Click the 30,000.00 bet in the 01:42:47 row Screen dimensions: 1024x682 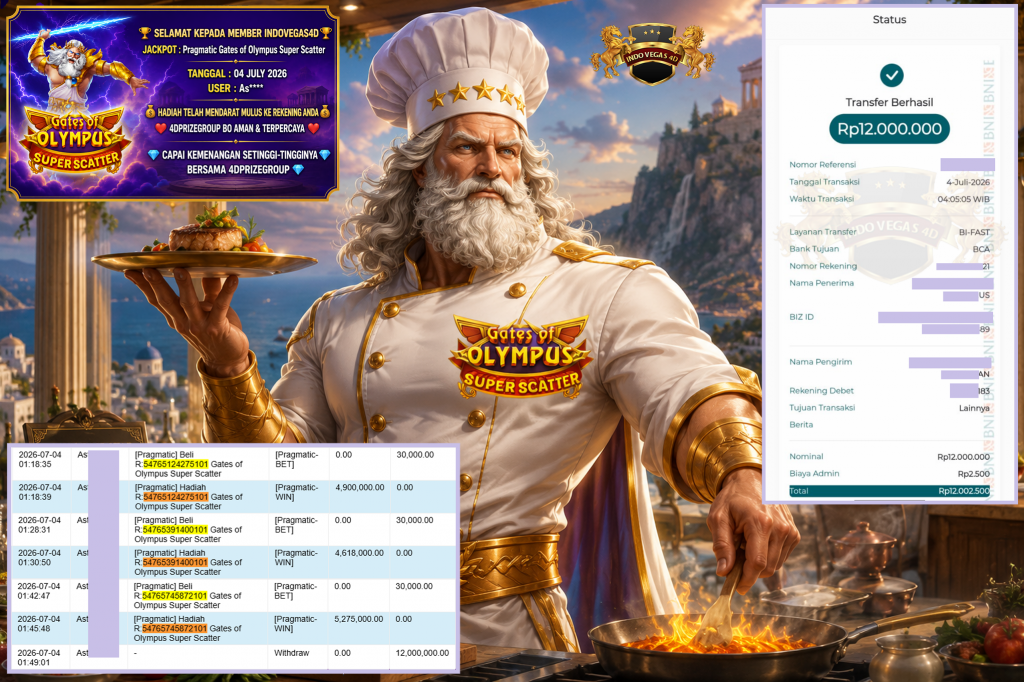pos(414,586)
